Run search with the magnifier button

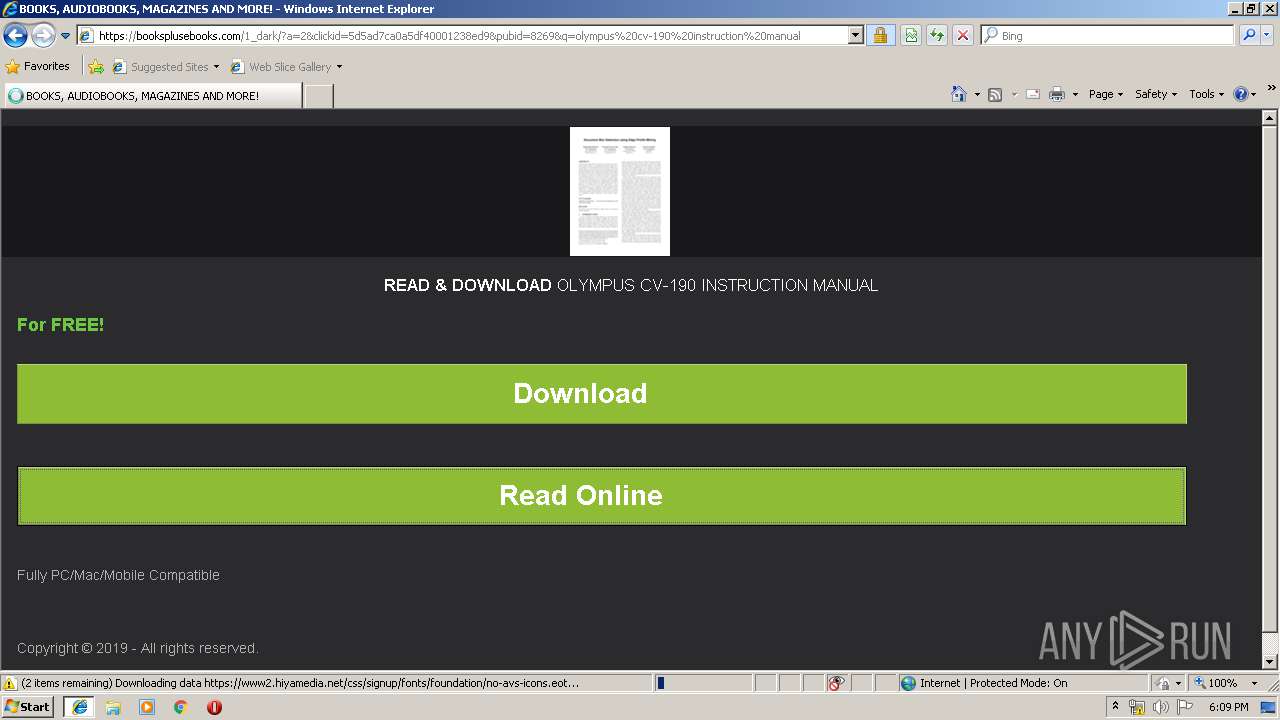coord(1249,36)
